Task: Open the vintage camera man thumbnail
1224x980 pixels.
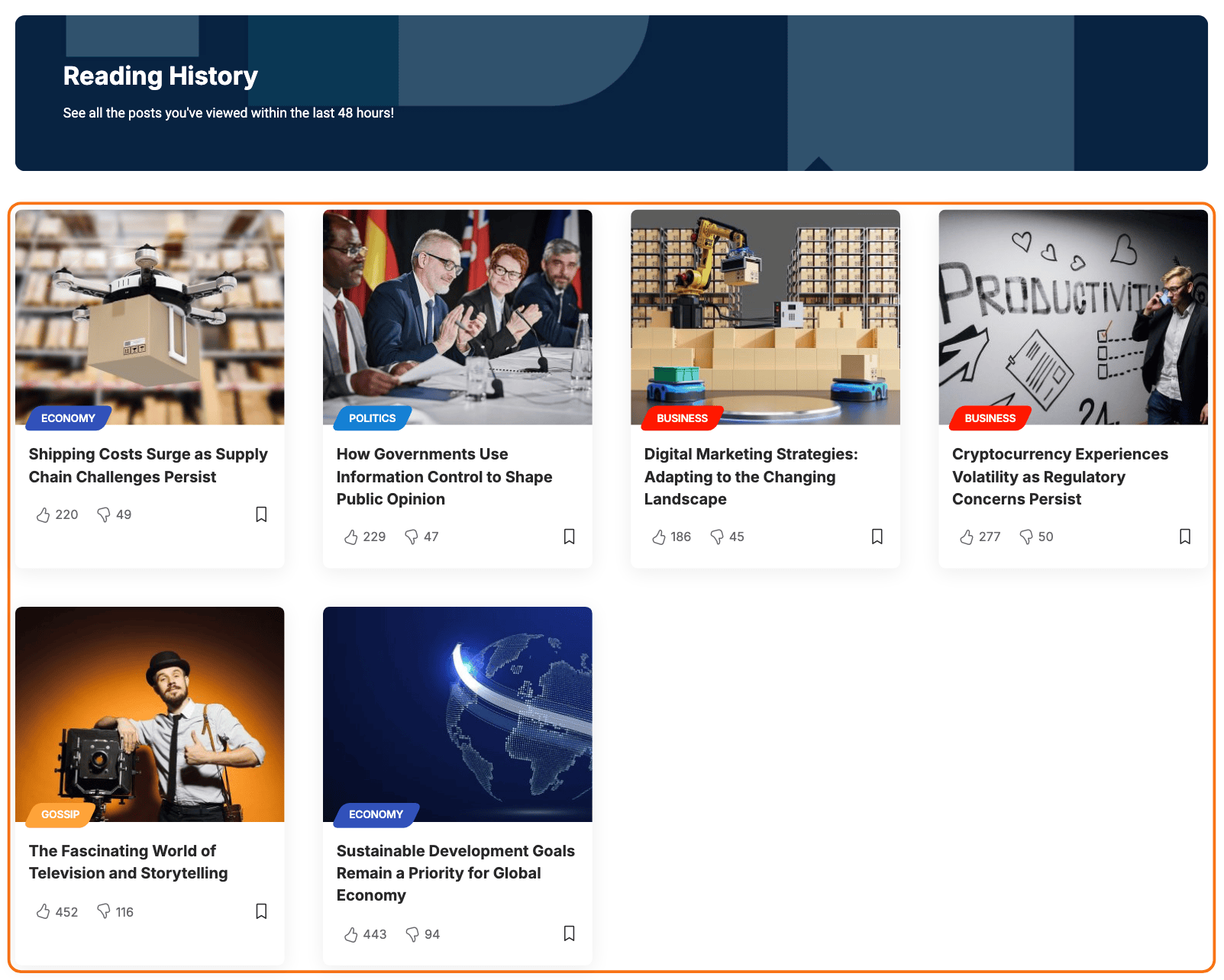Action: point(150,714)
